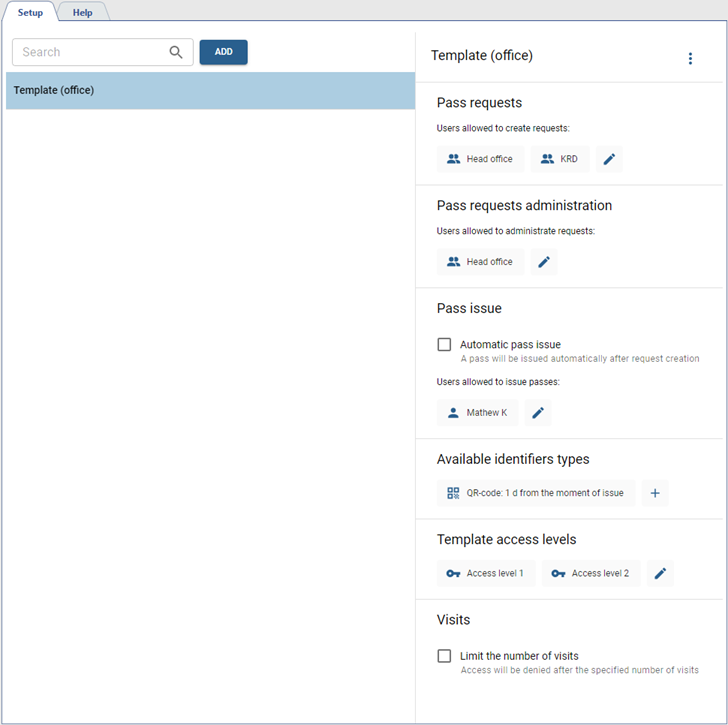This screenshot has width=728, height=725.
Task: Click Head office chip under Pass requests
Action: (x=480, y=159)
